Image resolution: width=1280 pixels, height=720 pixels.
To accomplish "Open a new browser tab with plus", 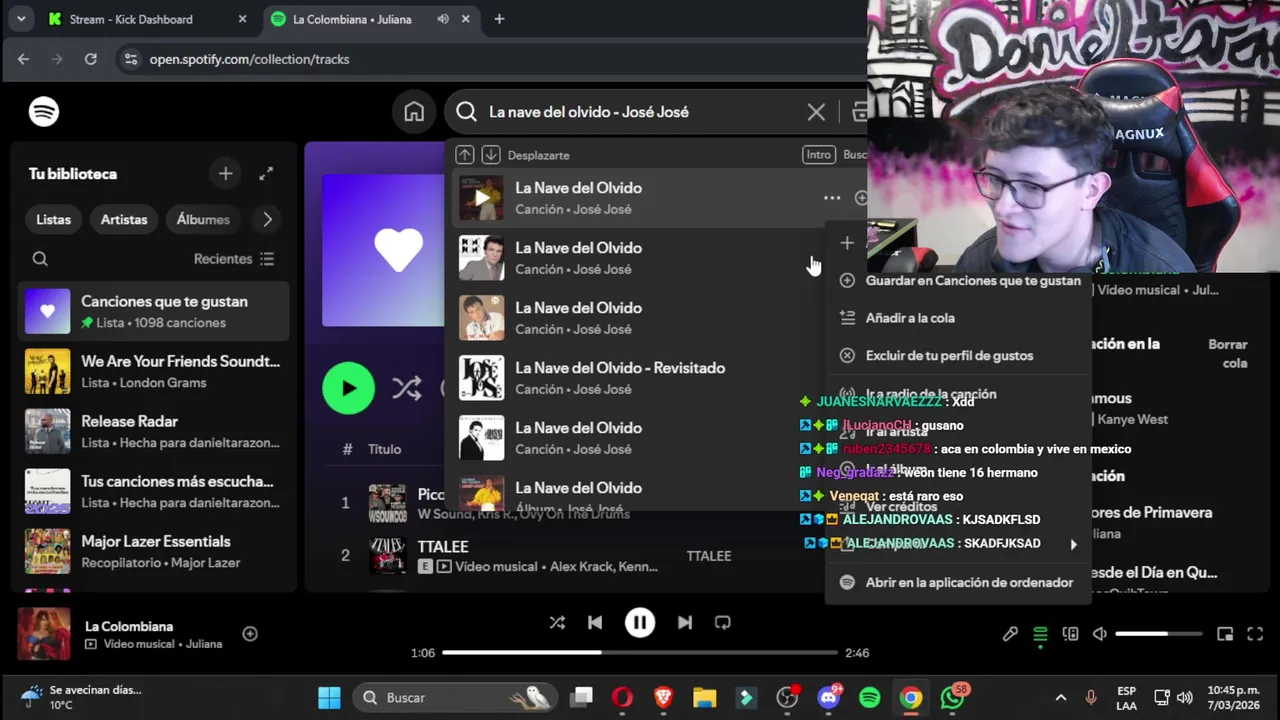I will click(499, 19).
